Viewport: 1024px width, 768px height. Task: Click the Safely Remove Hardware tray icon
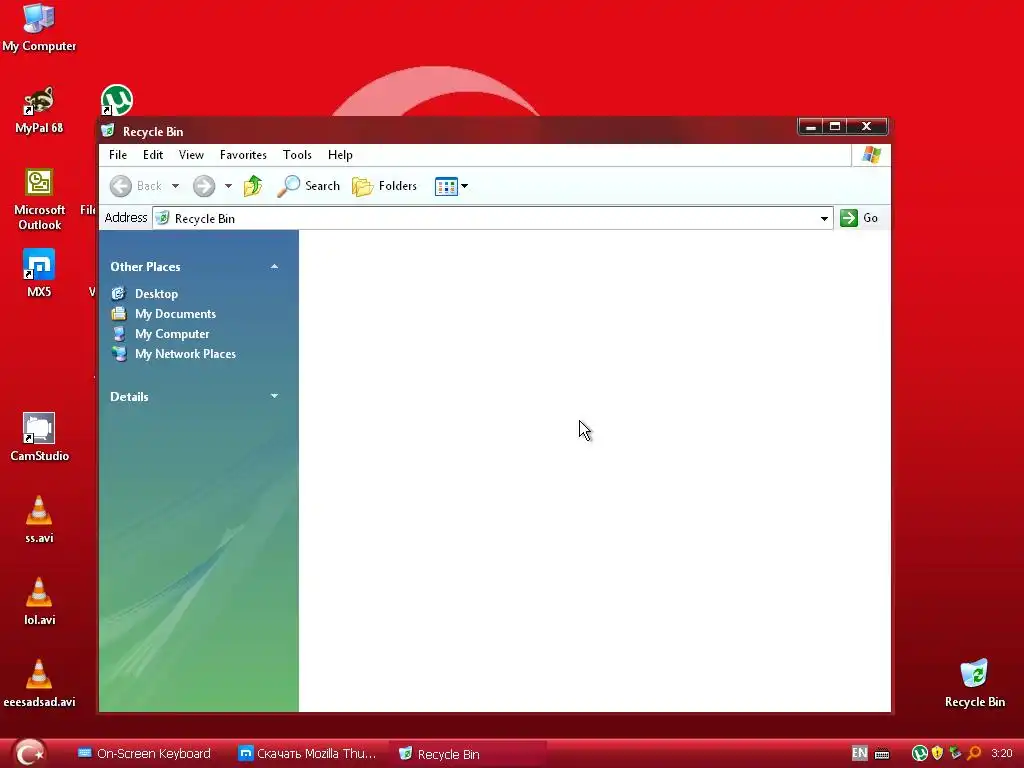[956, 754]
